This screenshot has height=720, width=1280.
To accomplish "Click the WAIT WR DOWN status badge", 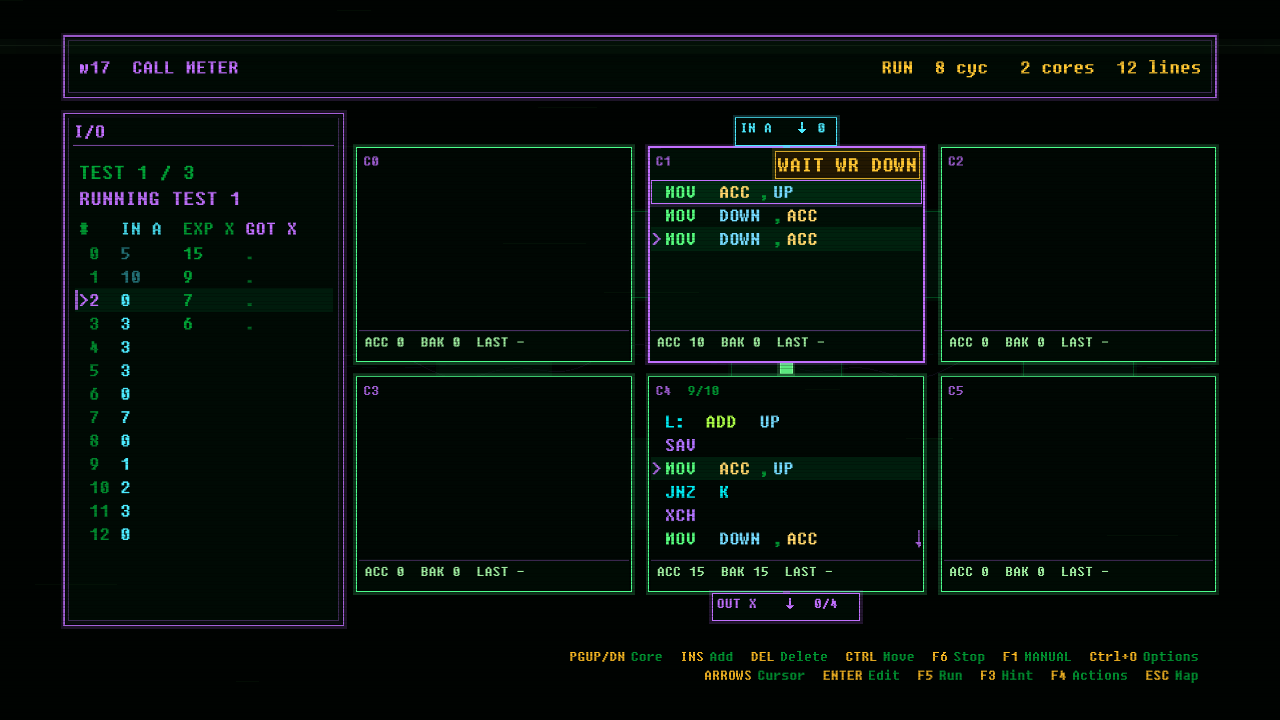I will [x=847, y=165].
